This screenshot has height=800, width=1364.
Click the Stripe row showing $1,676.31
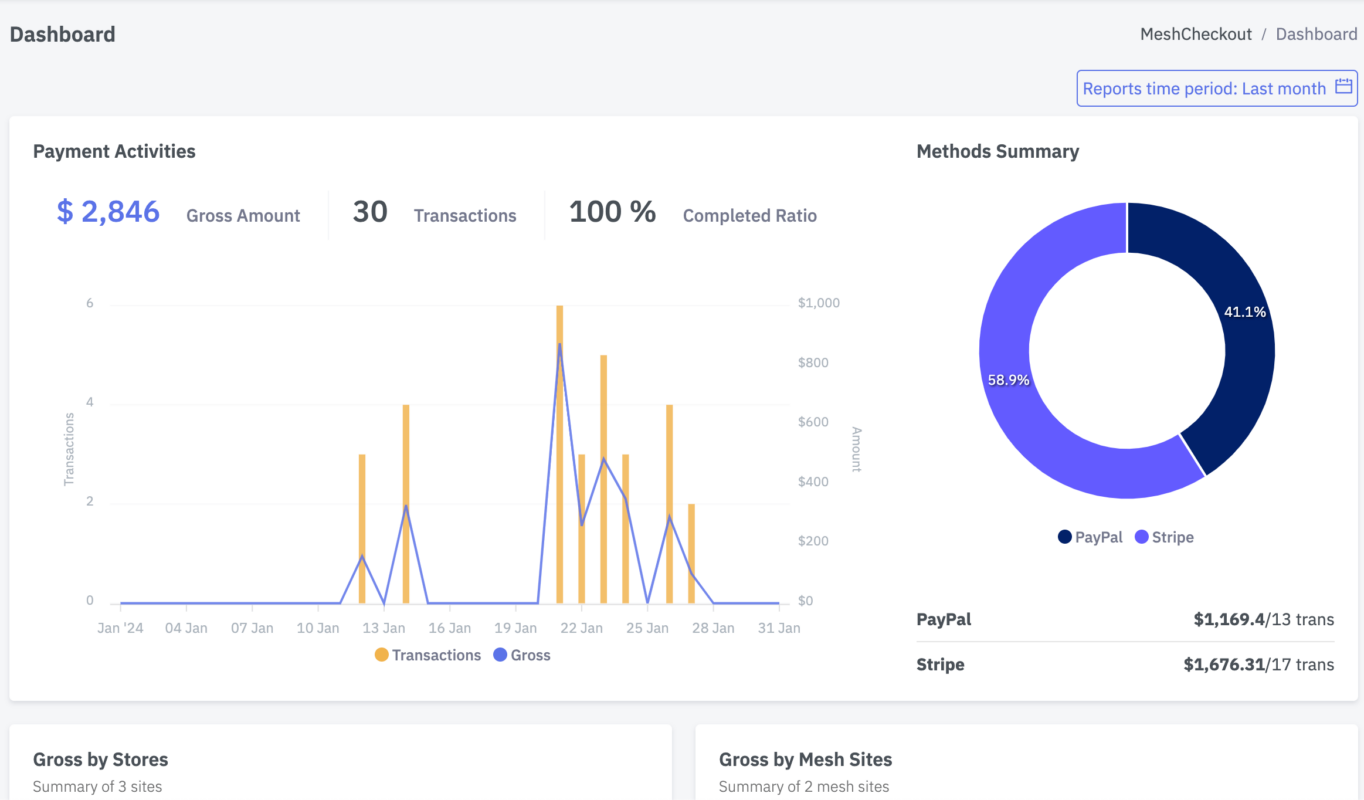pos(1125,664)
